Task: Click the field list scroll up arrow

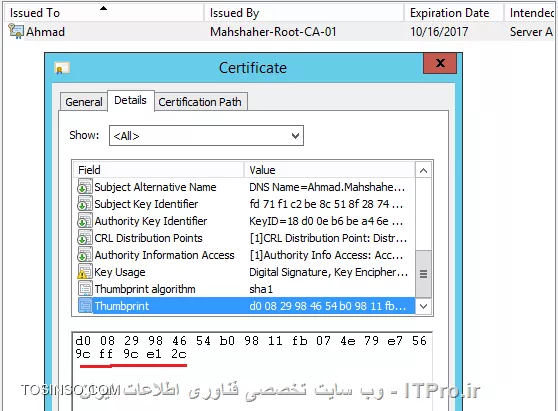Action: pyautogui.click(x=423, y=170)
